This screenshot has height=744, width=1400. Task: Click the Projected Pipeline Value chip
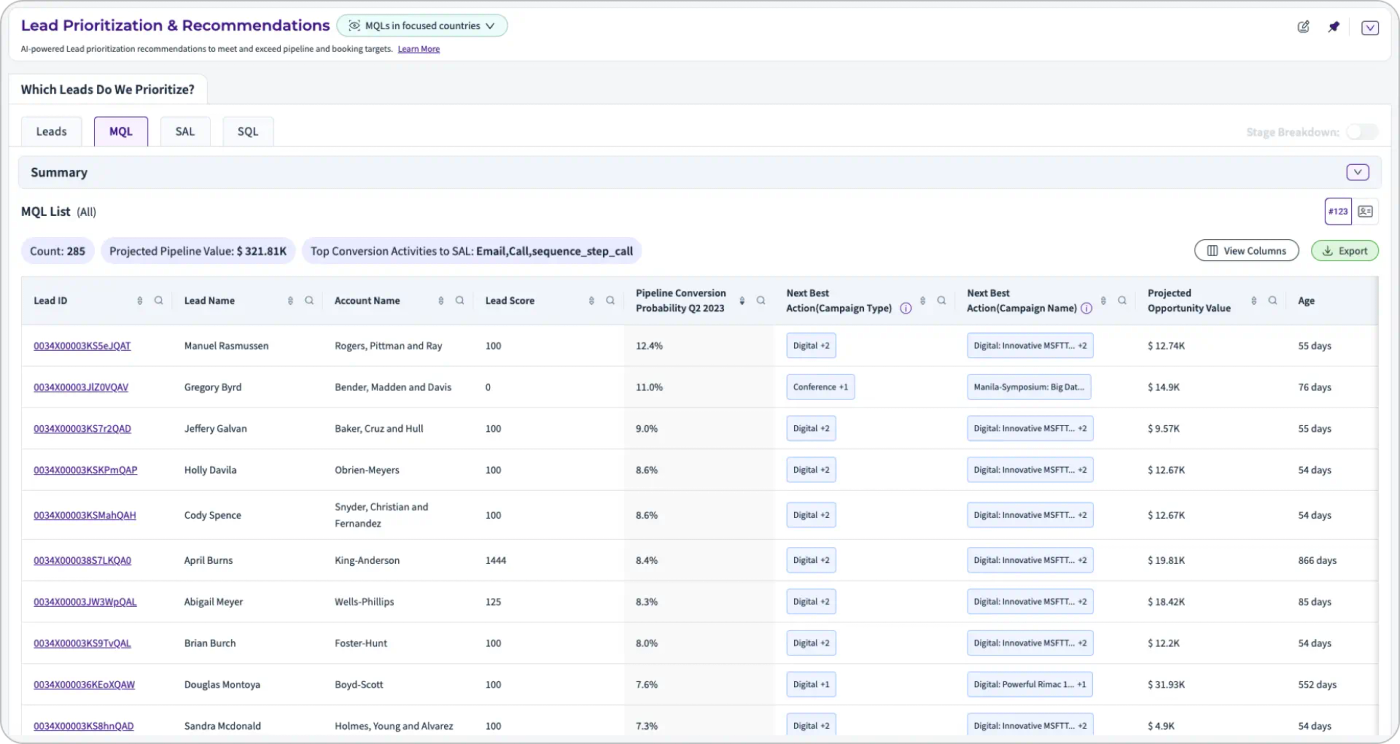198,251
